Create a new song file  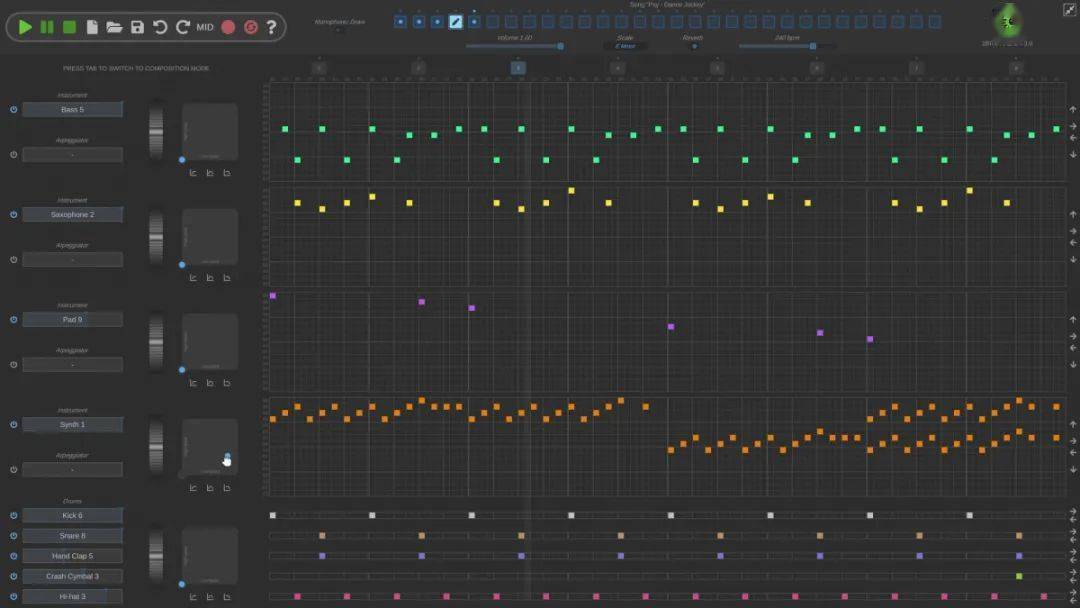[x=92, y=27]
